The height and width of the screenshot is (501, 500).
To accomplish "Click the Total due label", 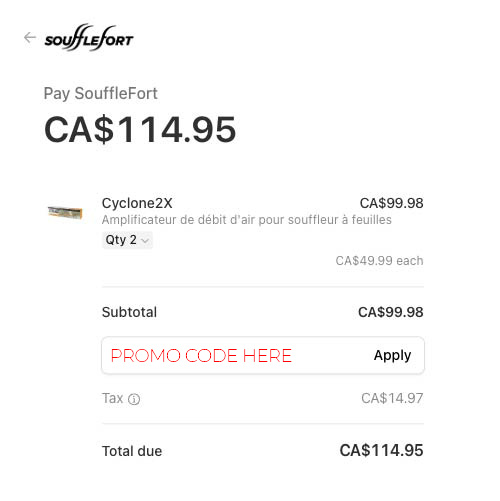I will point(132,451).
